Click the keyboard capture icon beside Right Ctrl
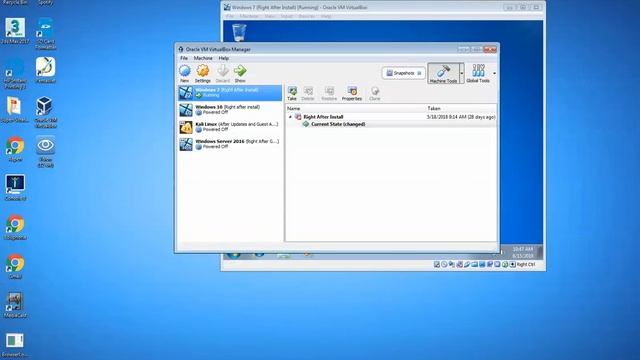 (x=513, y=264)
